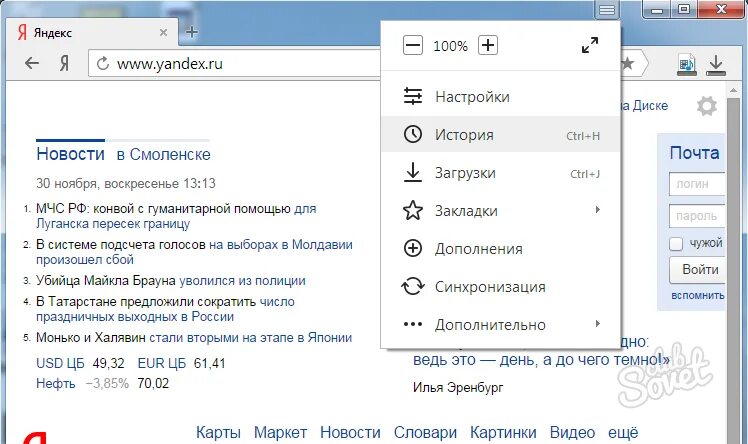Open the downloads toolbar arrow icon

coord(716,65)
